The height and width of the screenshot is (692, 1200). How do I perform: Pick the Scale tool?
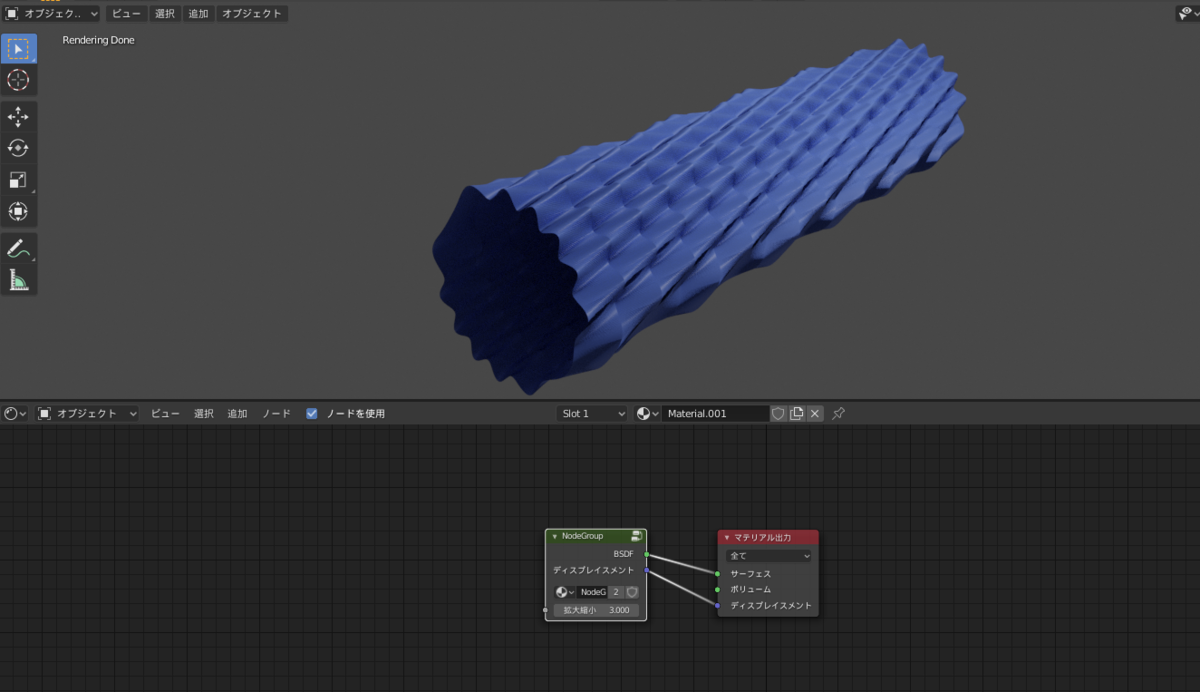click(19, 180)
